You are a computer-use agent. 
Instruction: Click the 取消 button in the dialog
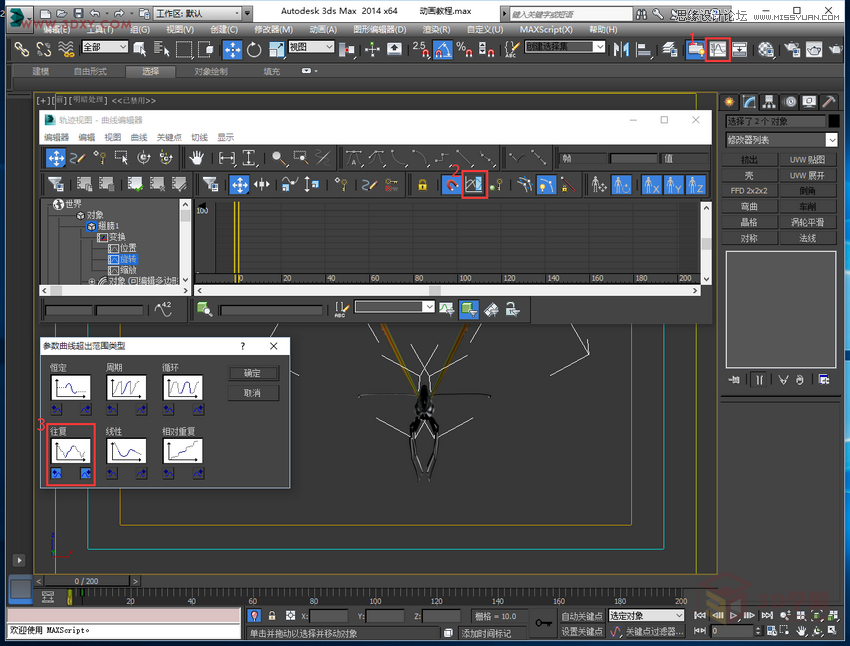(252, 393)
